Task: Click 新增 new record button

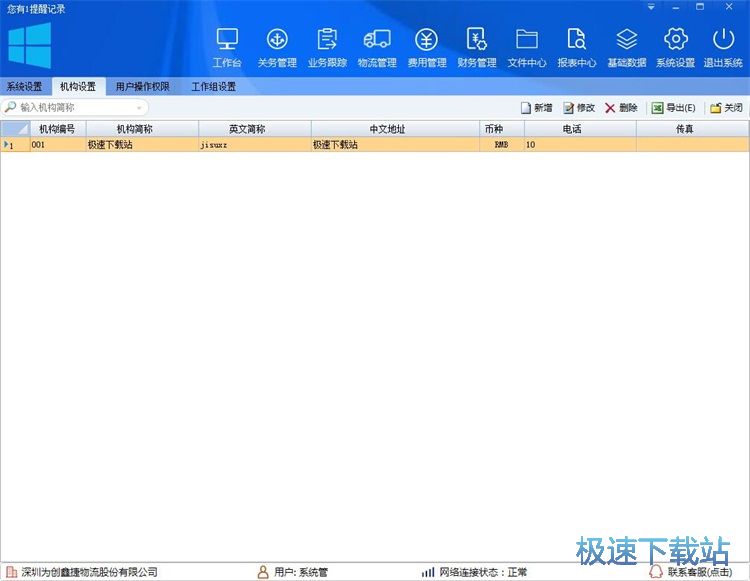Action: [536, 108]
